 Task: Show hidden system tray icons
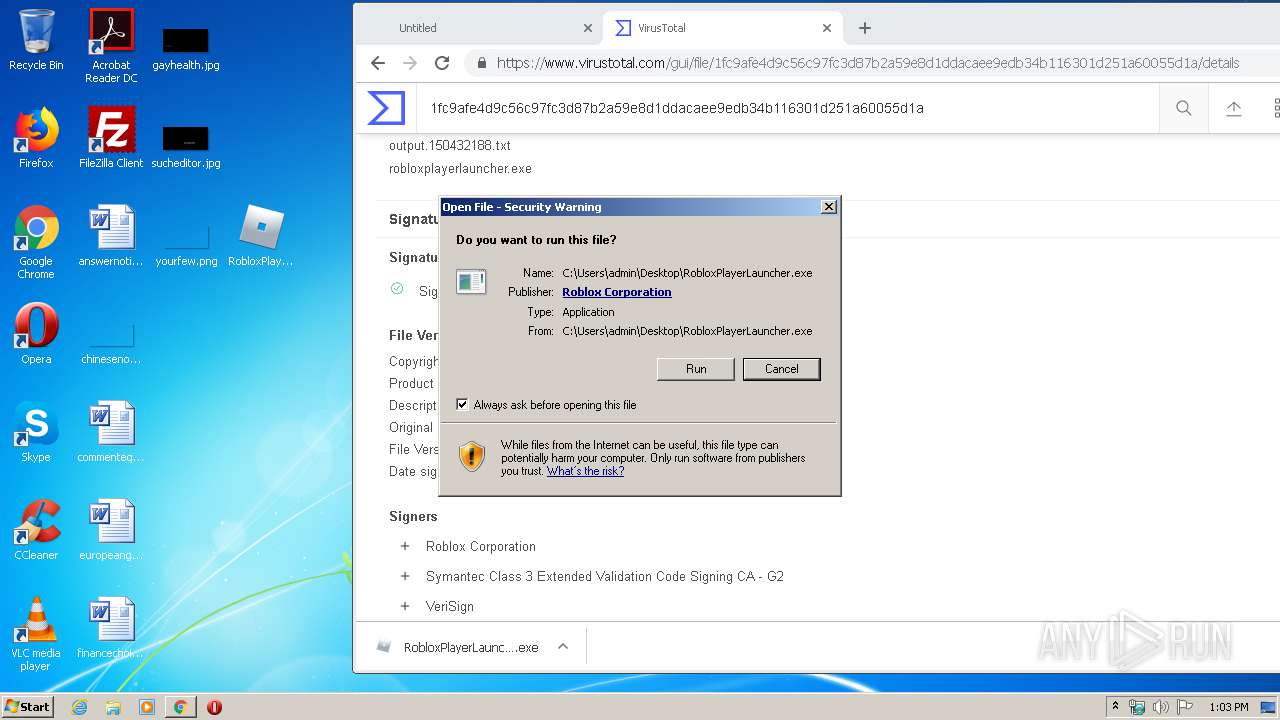click(x=1116, y=707)
